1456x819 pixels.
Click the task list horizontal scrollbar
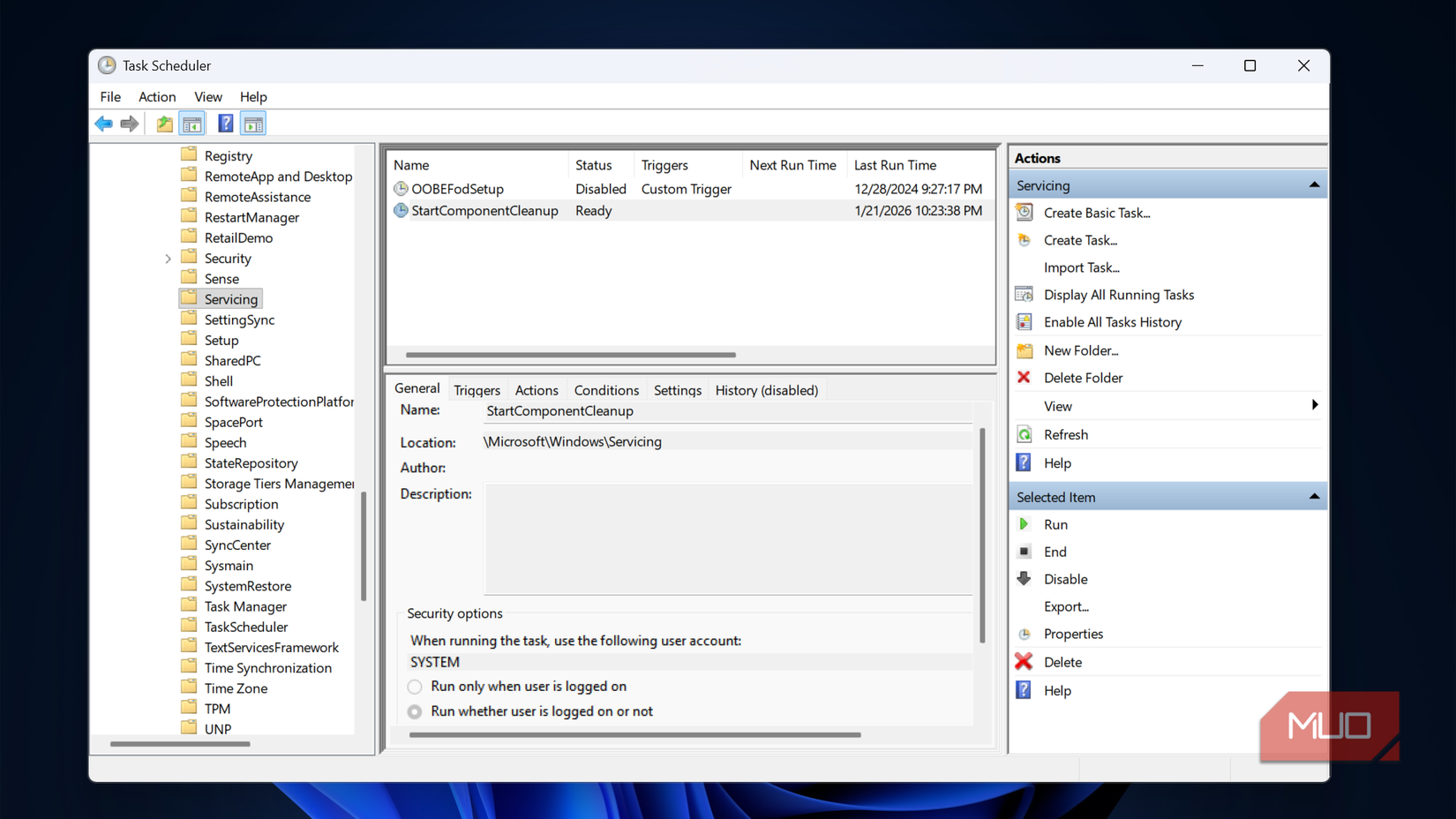(570, 355)
